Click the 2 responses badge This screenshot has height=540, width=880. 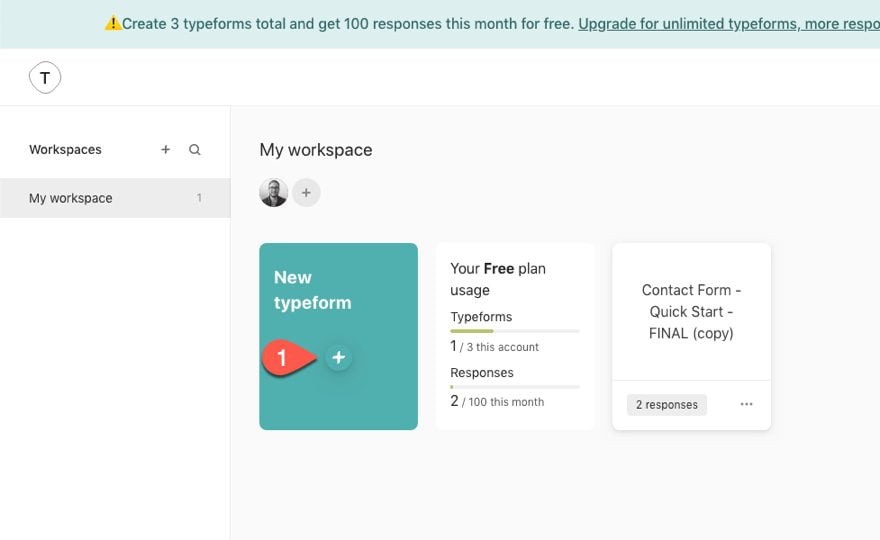667,405
